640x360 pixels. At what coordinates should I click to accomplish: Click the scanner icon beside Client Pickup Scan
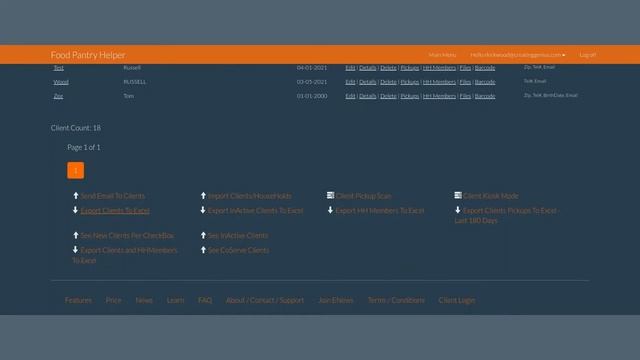click(331, 195)
